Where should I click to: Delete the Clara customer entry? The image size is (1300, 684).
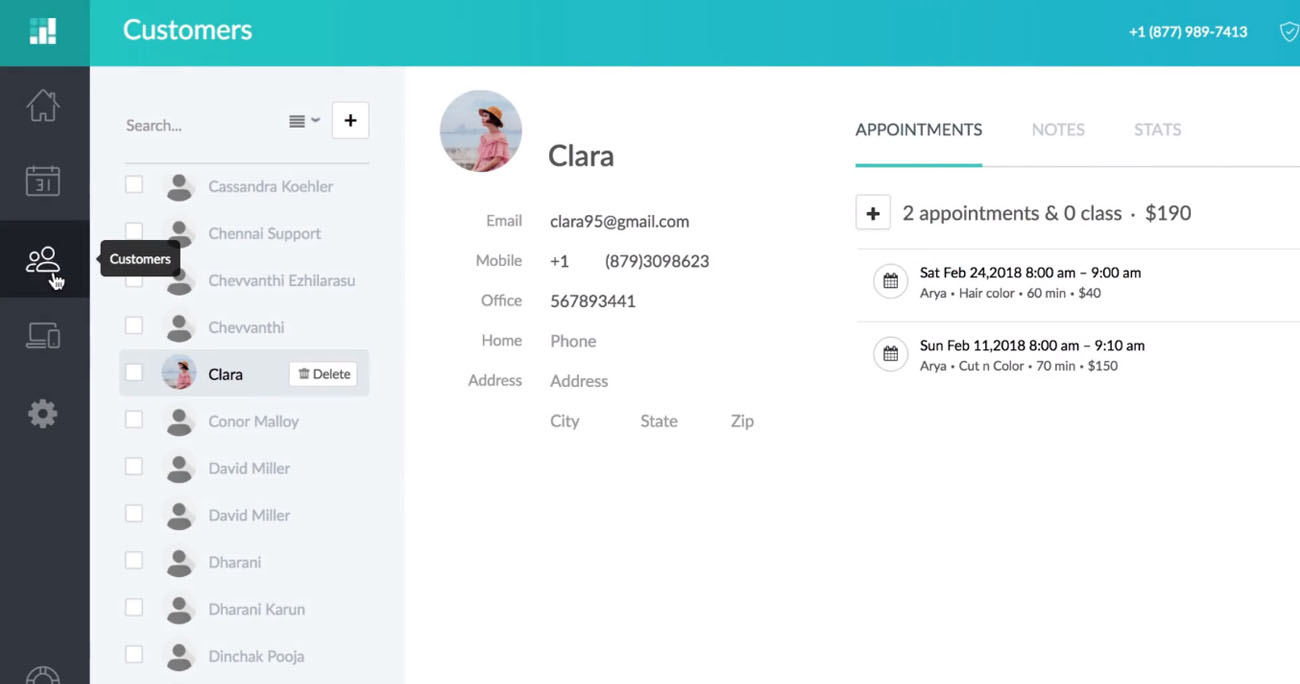click(x=324, y=374)
